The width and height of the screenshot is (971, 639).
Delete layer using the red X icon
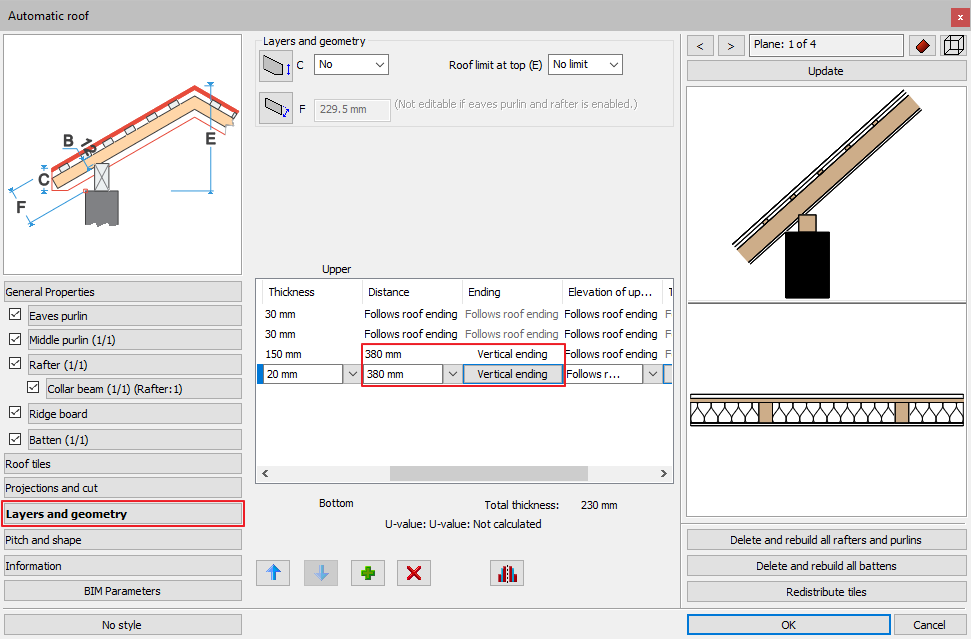click(x=414, y=573)
